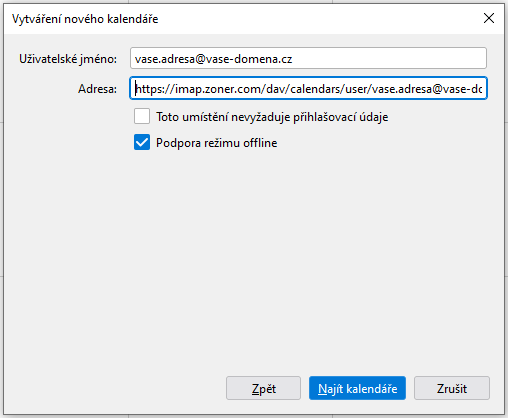Click the blue checkmark next to Podpora režimu offline
508x418 pixels.
[x=142, y=142]
